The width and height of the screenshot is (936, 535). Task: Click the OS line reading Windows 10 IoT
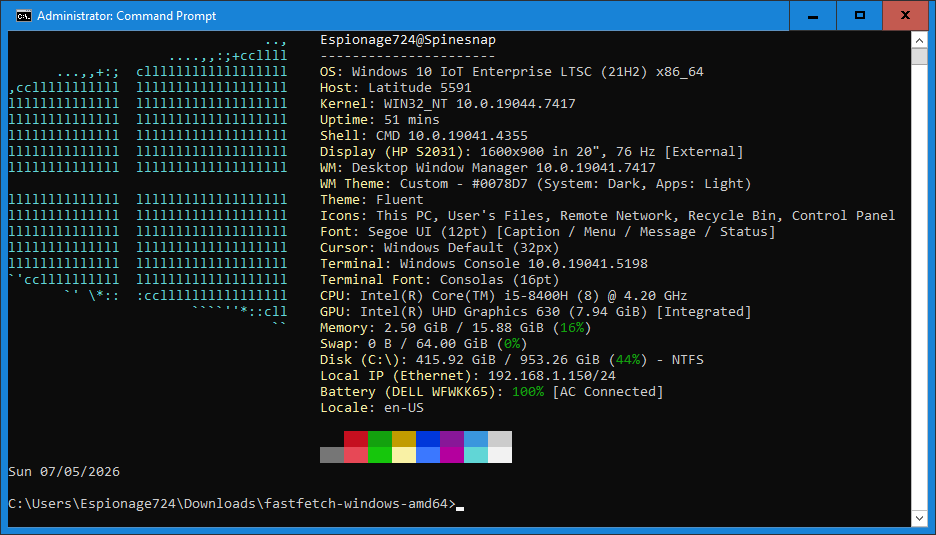coord(512,72)
